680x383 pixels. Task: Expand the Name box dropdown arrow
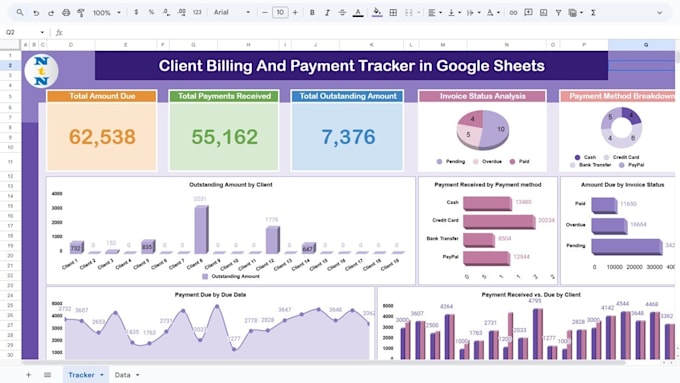click(42, 32)
